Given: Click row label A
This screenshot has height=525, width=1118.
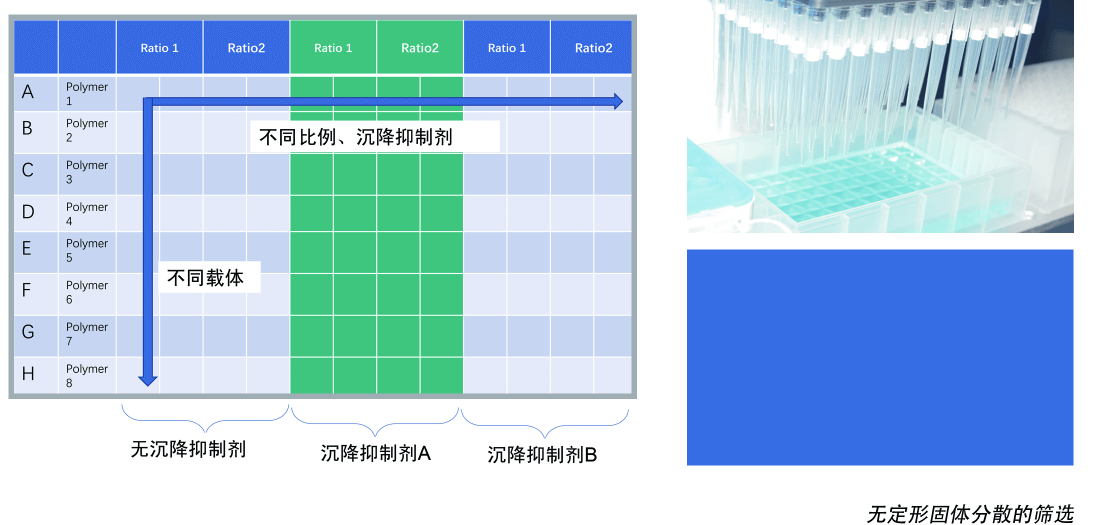Looking at the screenshot, I should 28,92.
